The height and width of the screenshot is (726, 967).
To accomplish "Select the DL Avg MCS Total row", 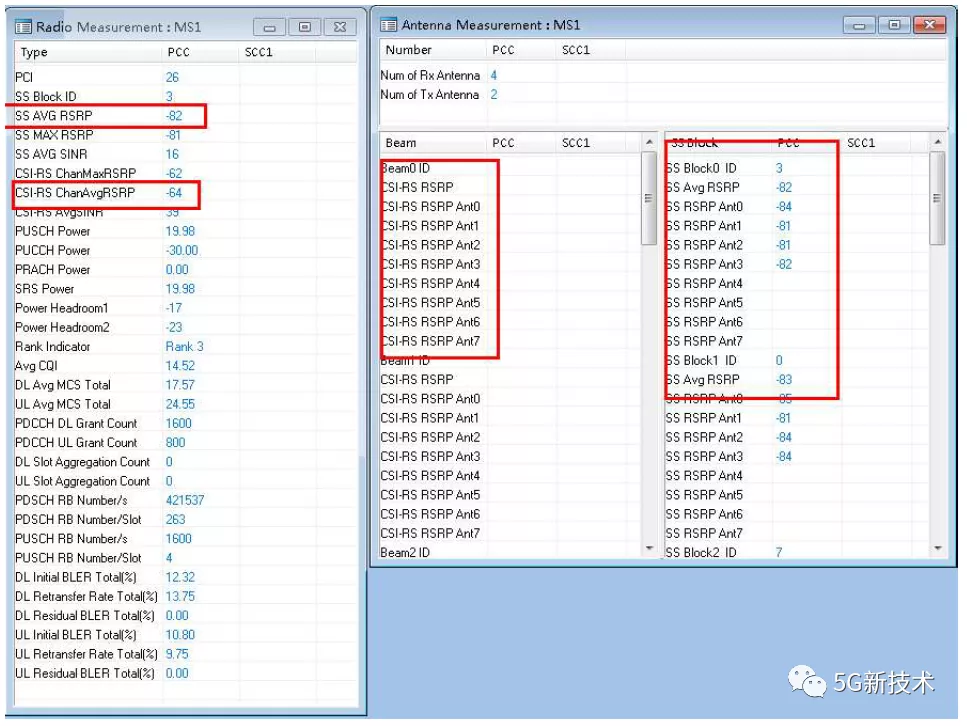I will pos(185,385).
